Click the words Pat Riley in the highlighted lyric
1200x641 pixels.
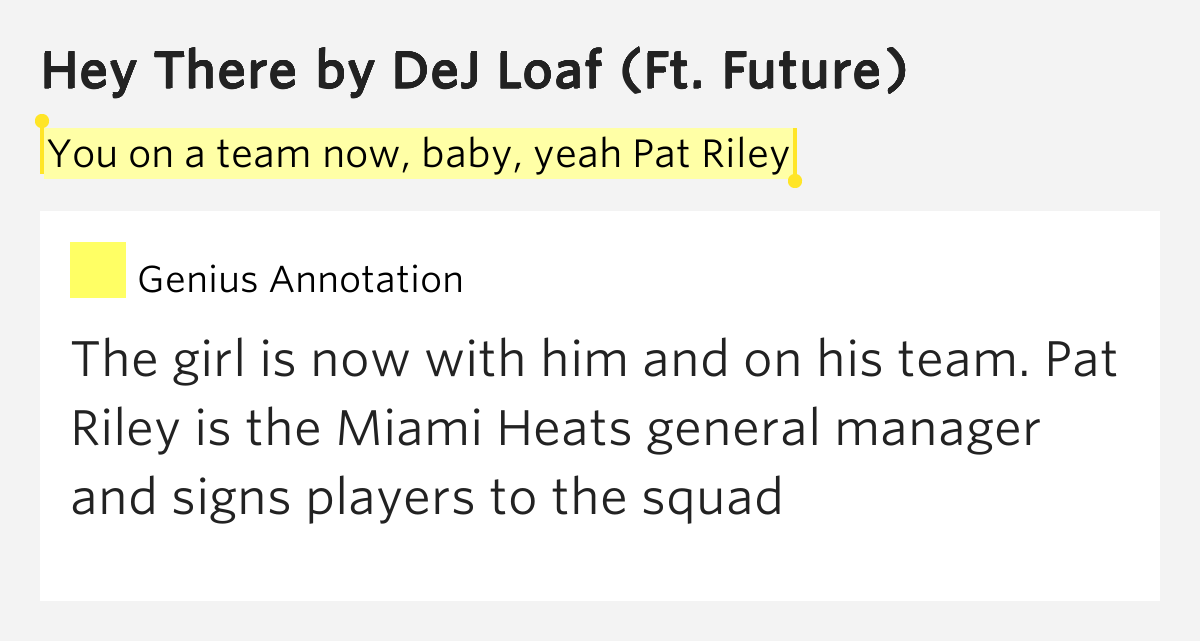coord(711,155)
